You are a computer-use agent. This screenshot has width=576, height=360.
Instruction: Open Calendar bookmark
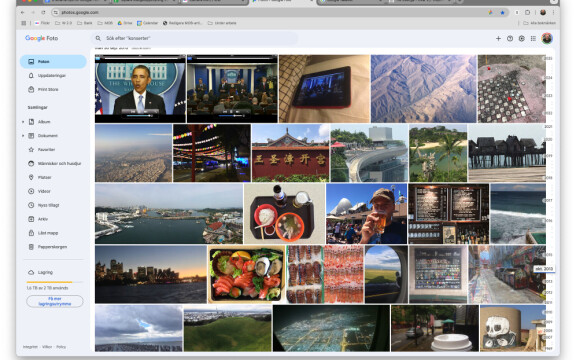click(x=148, y=23)
